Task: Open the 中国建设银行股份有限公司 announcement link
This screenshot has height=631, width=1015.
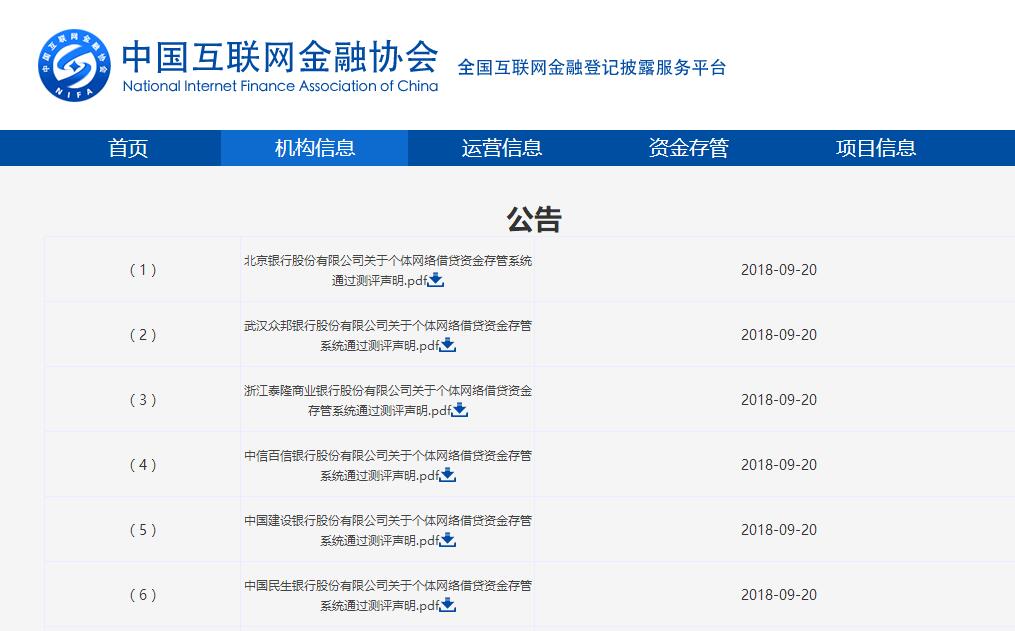Action: point(388,531)
